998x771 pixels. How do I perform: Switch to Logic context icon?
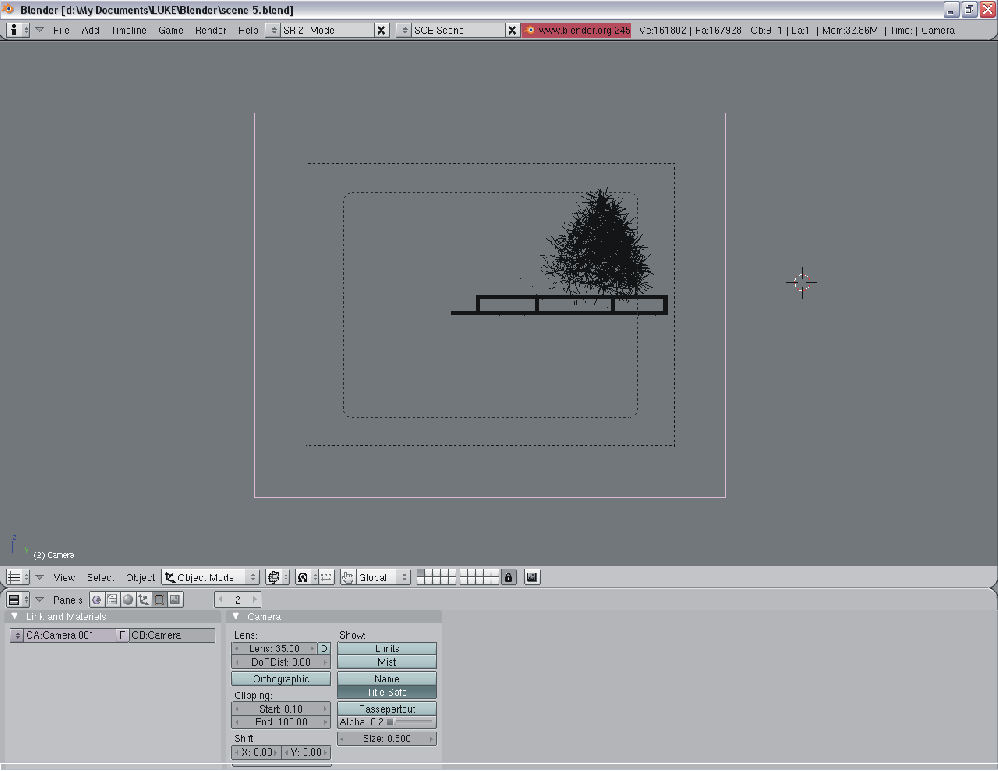(x=97, y=600)
